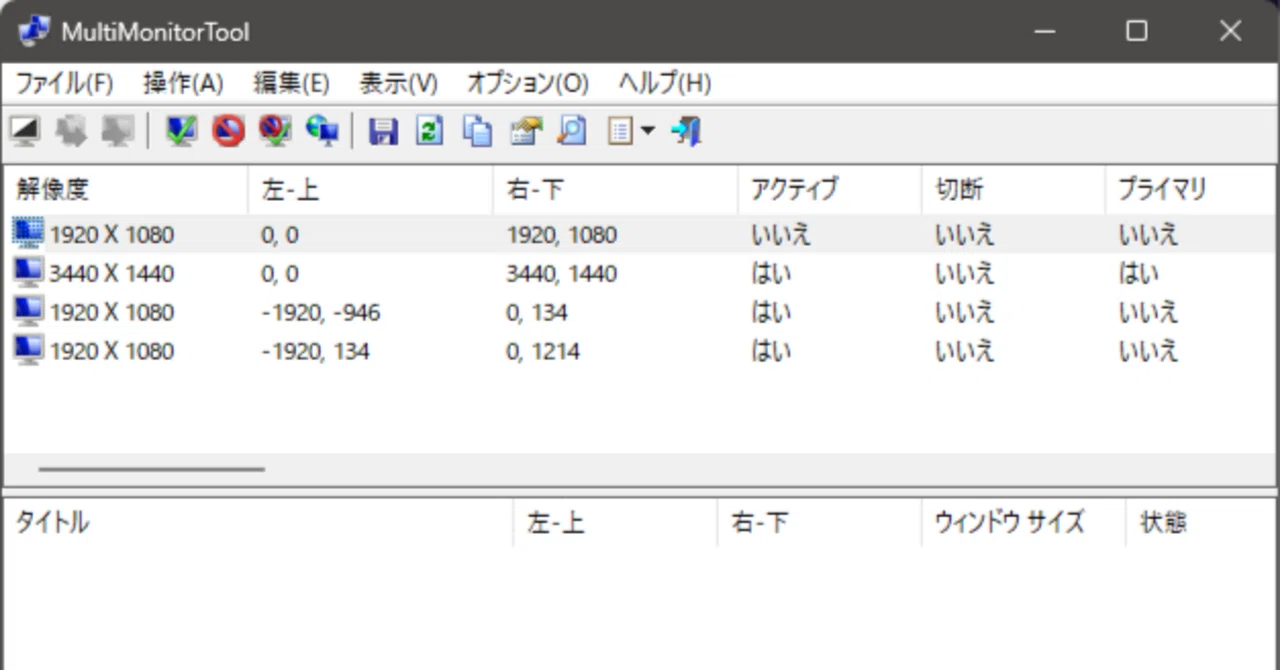1280x670 pixels.
Task: Expand the dropdown arrow next to report icon
Action: [647, 131]
